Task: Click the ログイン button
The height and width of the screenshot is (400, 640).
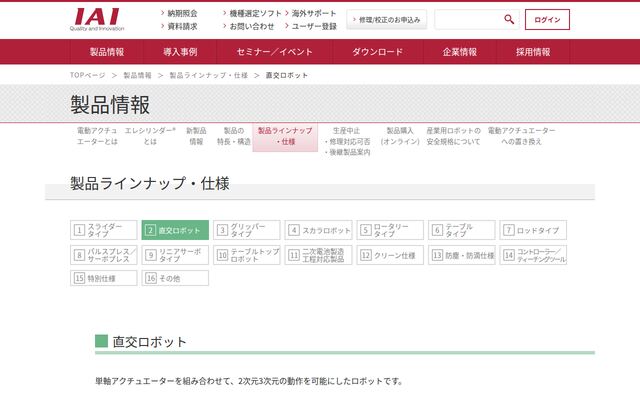Action: (547, 20)
